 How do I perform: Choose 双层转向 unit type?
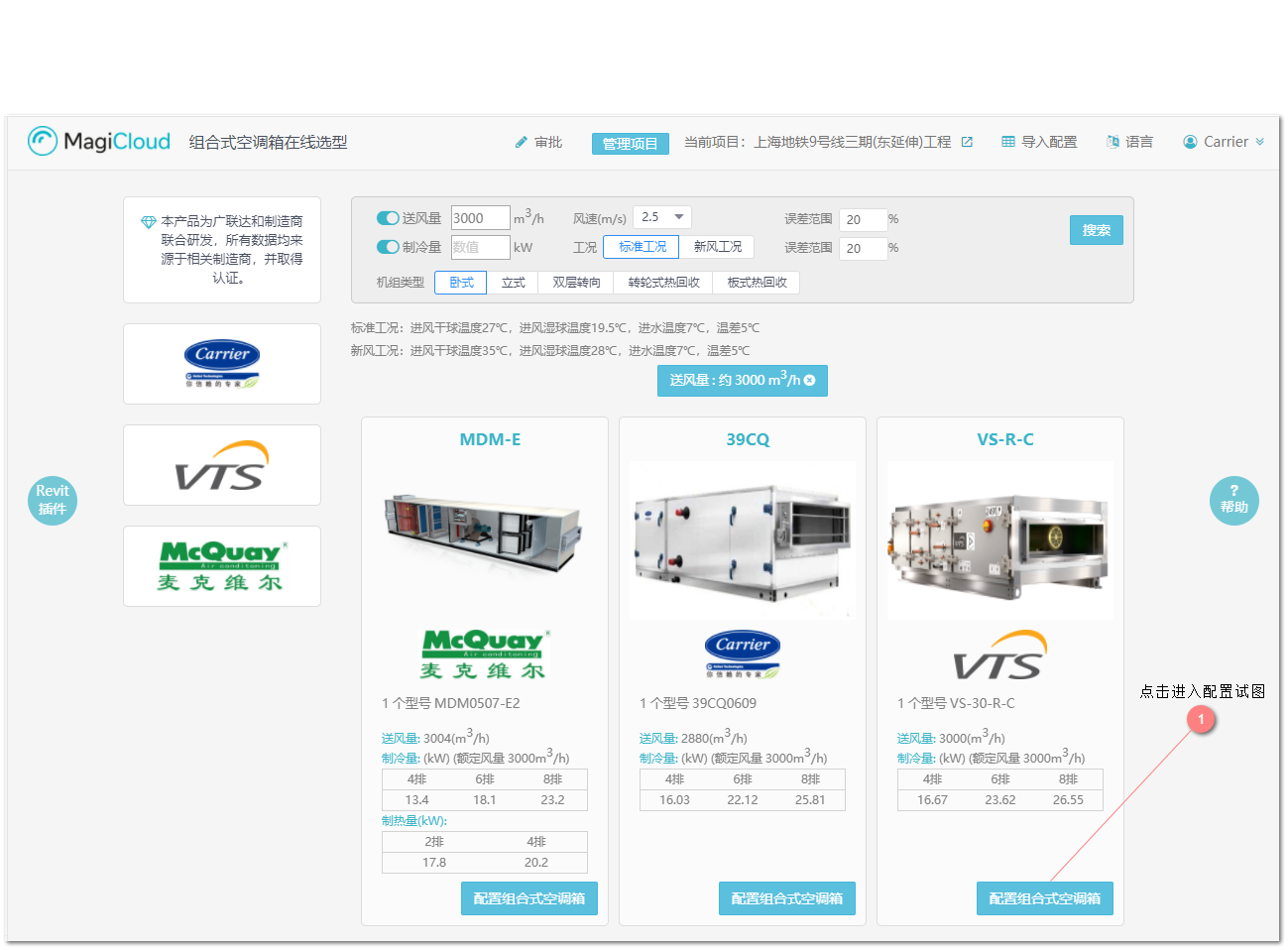[576, 283]
